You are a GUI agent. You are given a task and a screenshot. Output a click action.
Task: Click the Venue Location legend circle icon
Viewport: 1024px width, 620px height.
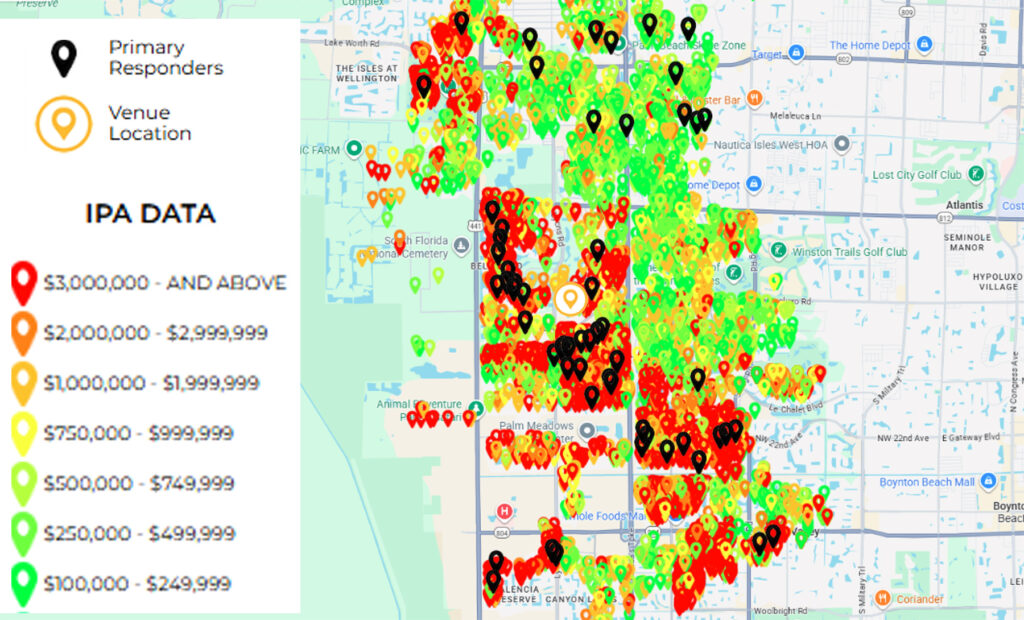64,123
